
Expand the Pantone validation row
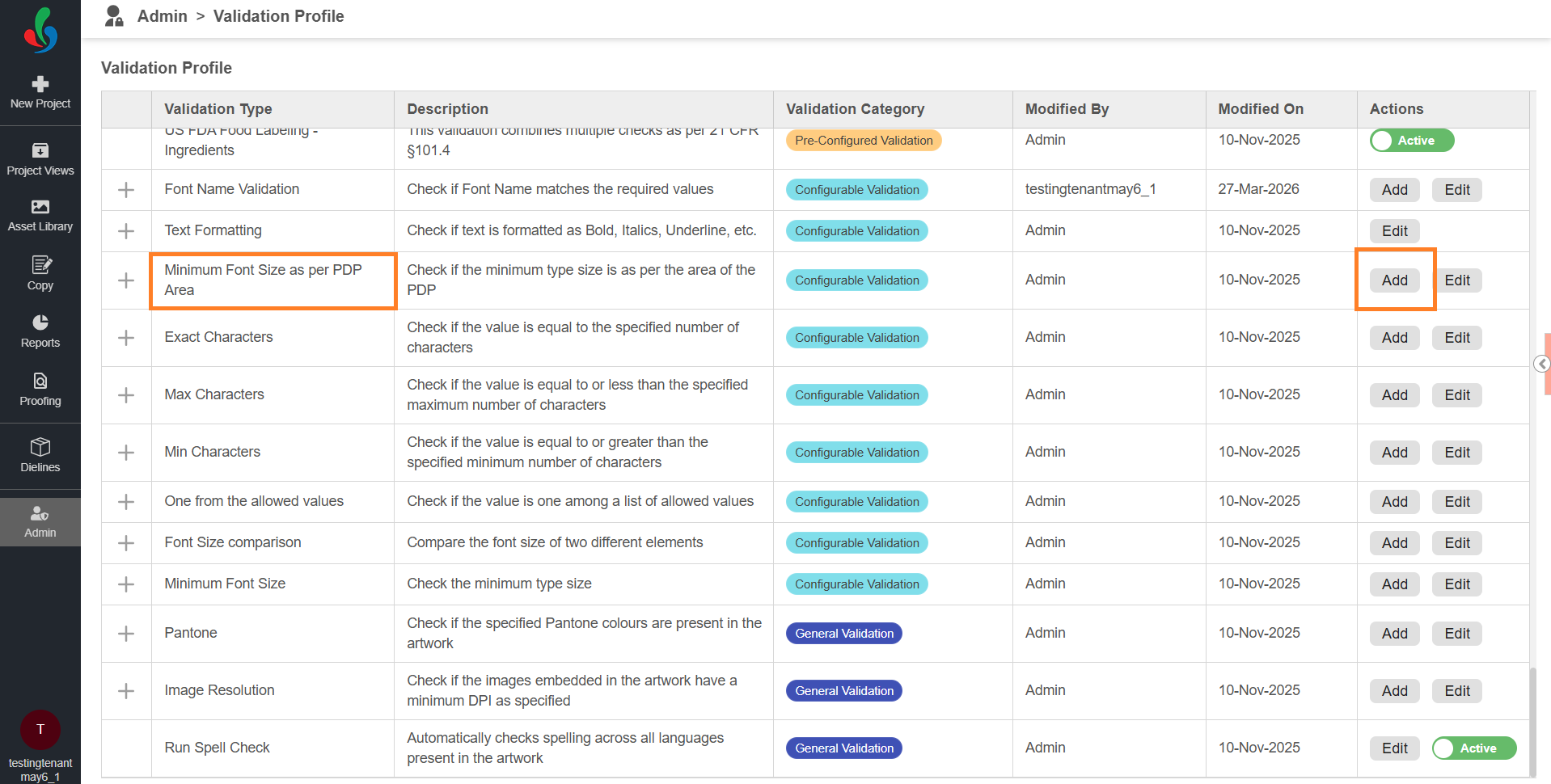click(126, 634)
